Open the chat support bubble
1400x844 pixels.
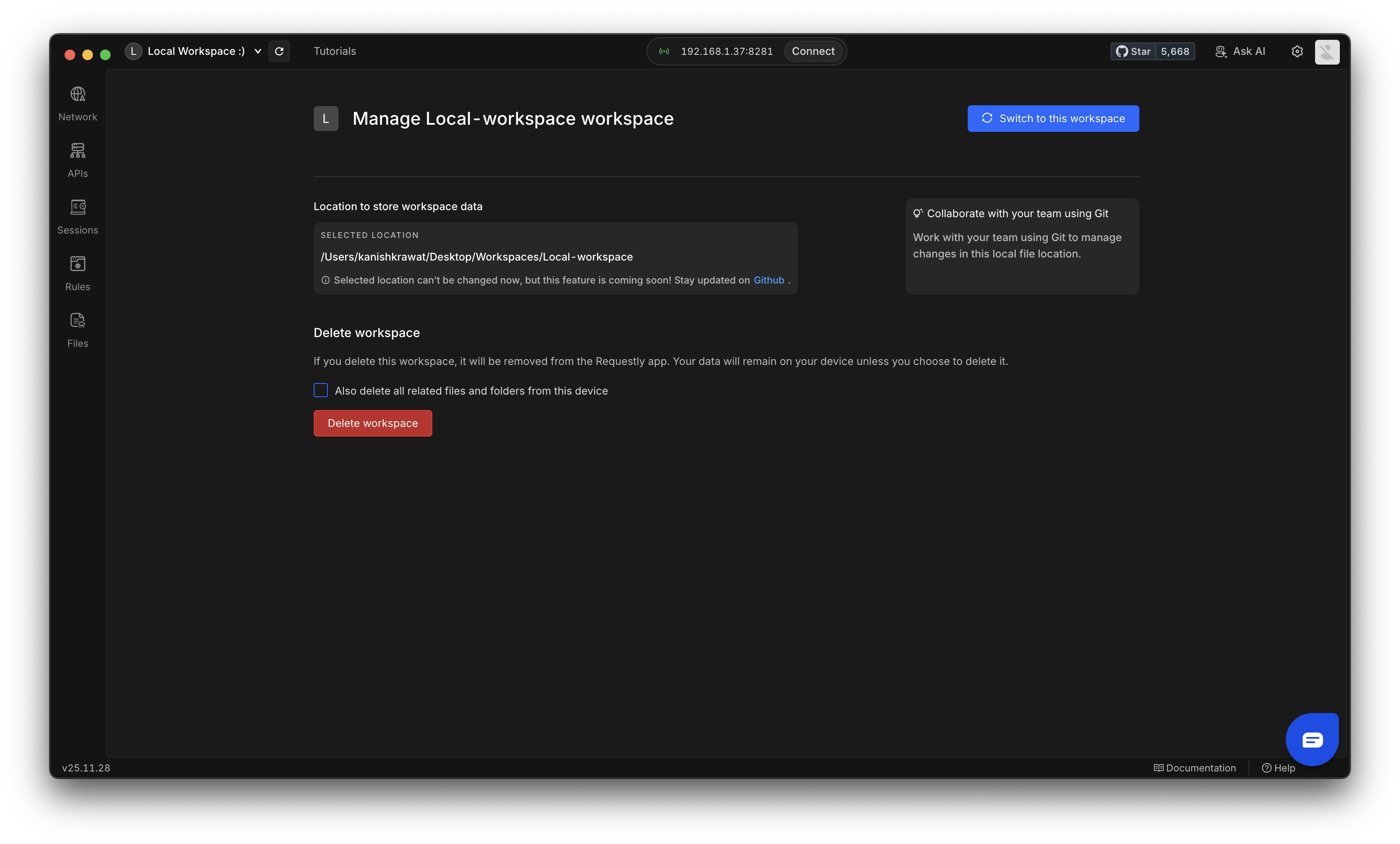(x=1312, y=739)
